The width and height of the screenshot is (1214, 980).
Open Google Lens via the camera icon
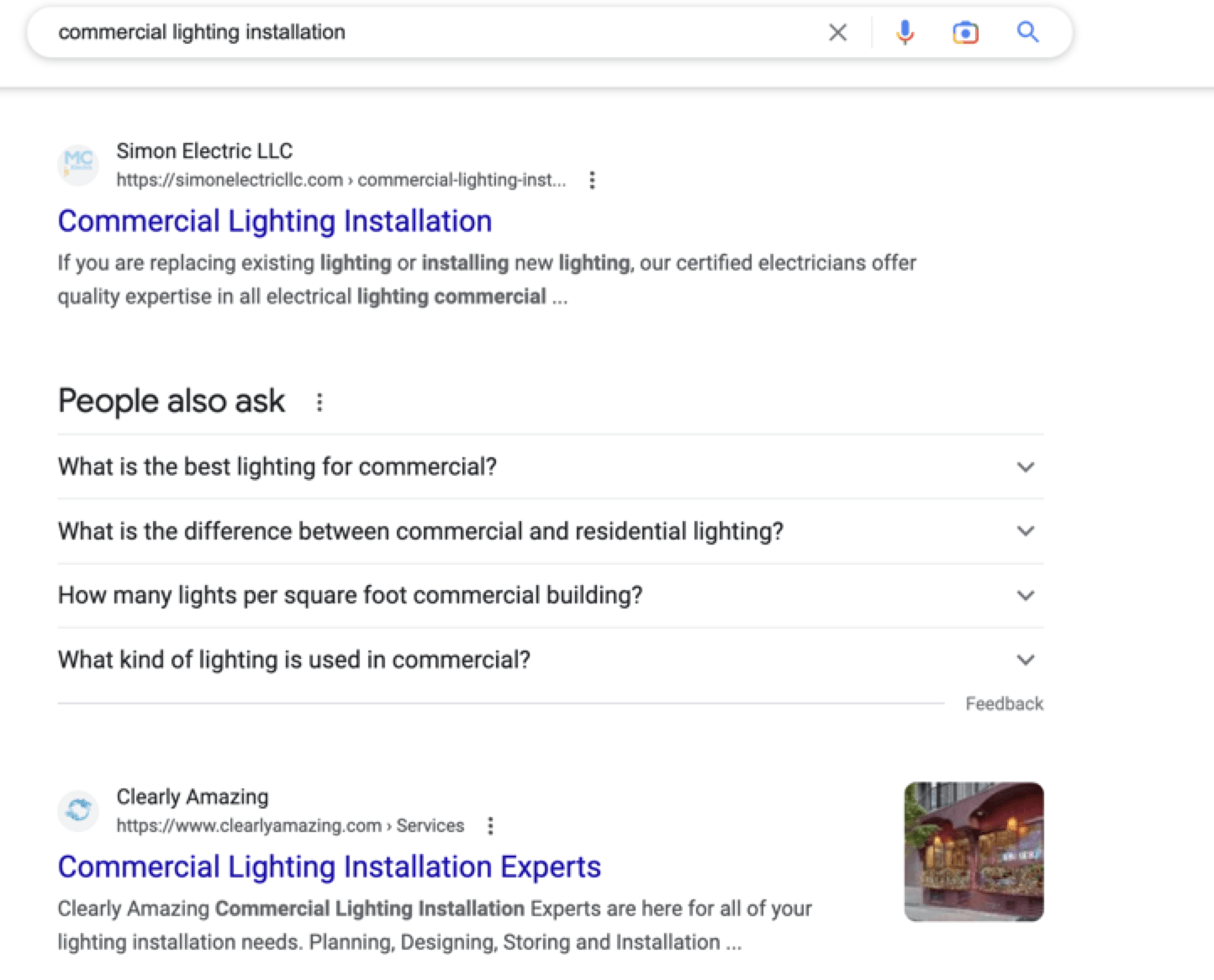965,32
